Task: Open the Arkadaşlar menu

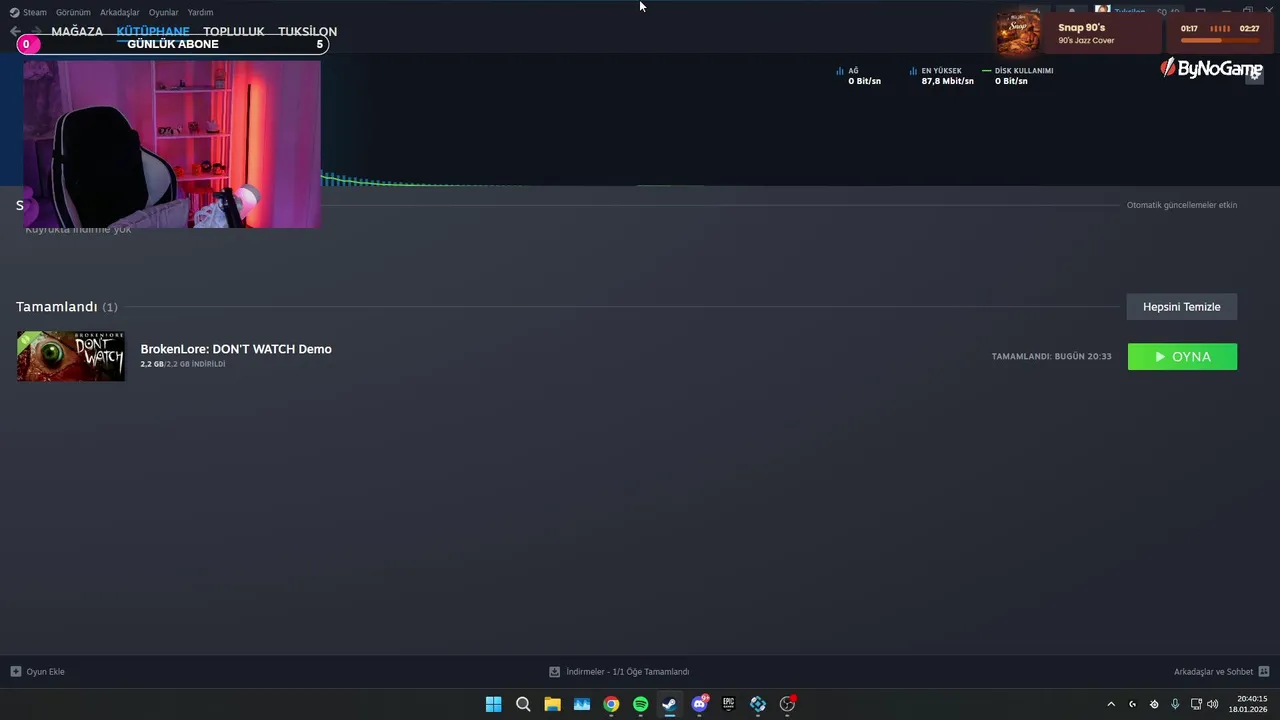Action: coord(120,12)
